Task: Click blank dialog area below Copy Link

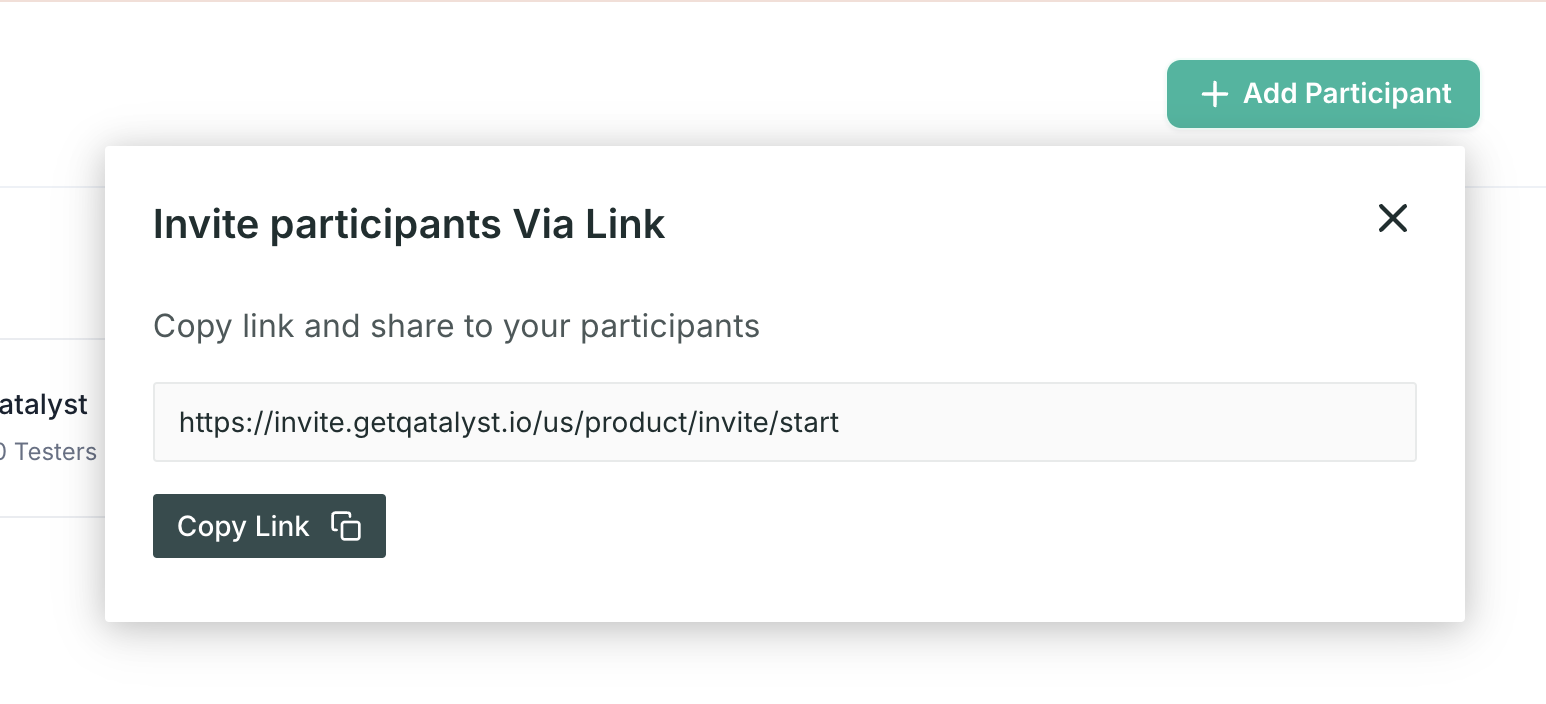Action: [x=784, y=590]
